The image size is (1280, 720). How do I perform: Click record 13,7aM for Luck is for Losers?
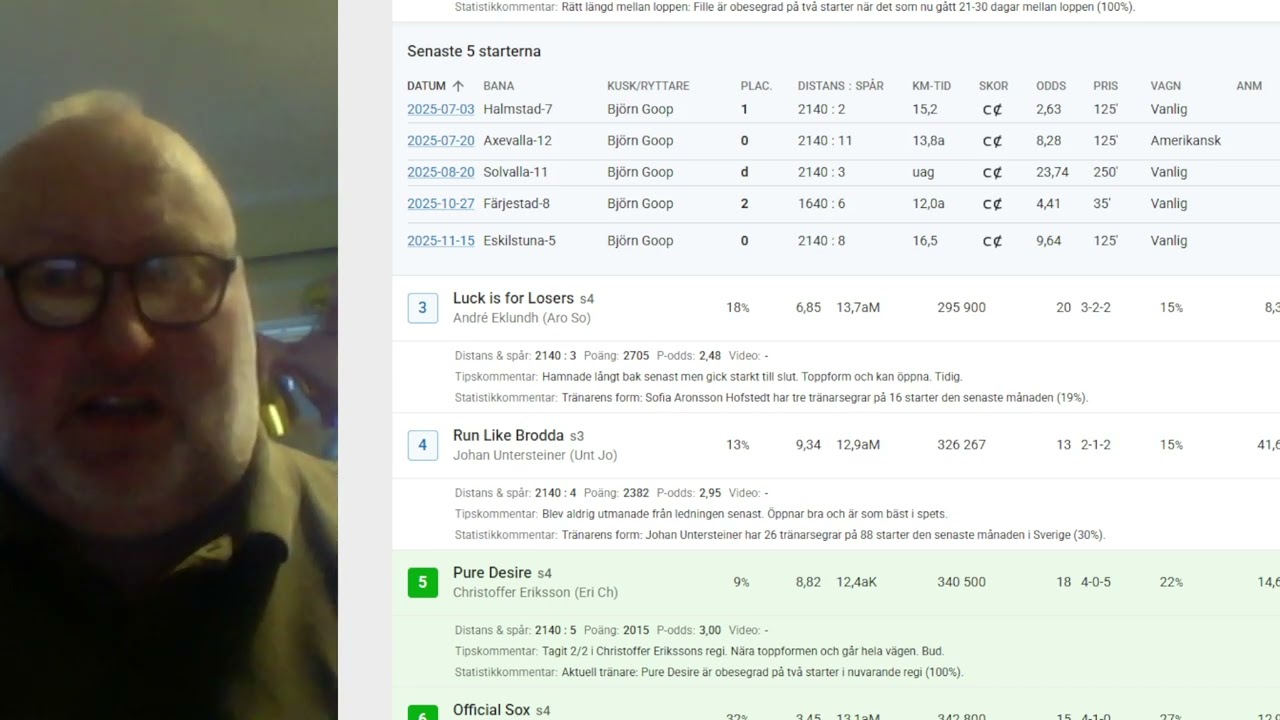pyautogui.click(x=858, y=308)
